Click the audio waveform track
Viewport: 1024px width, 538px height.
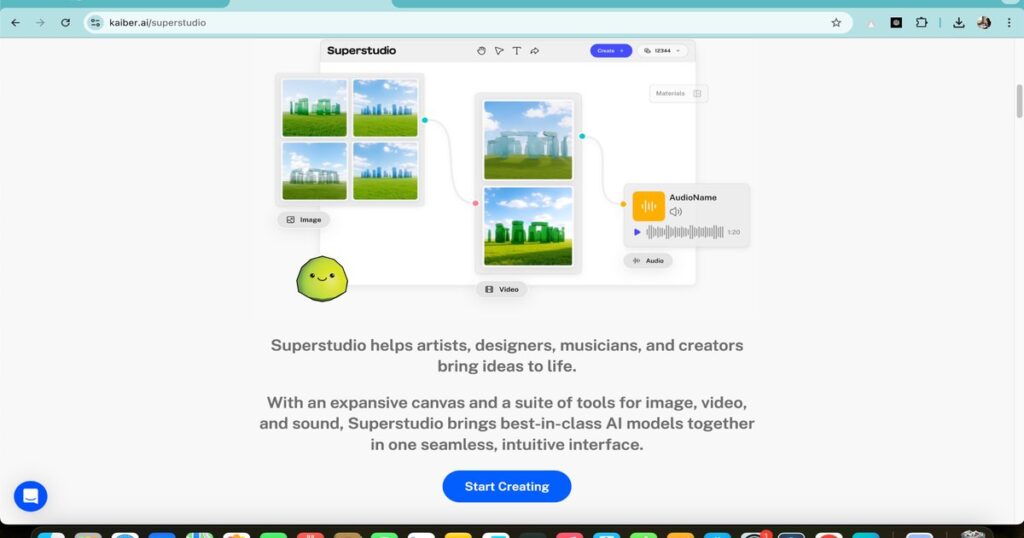684,232
